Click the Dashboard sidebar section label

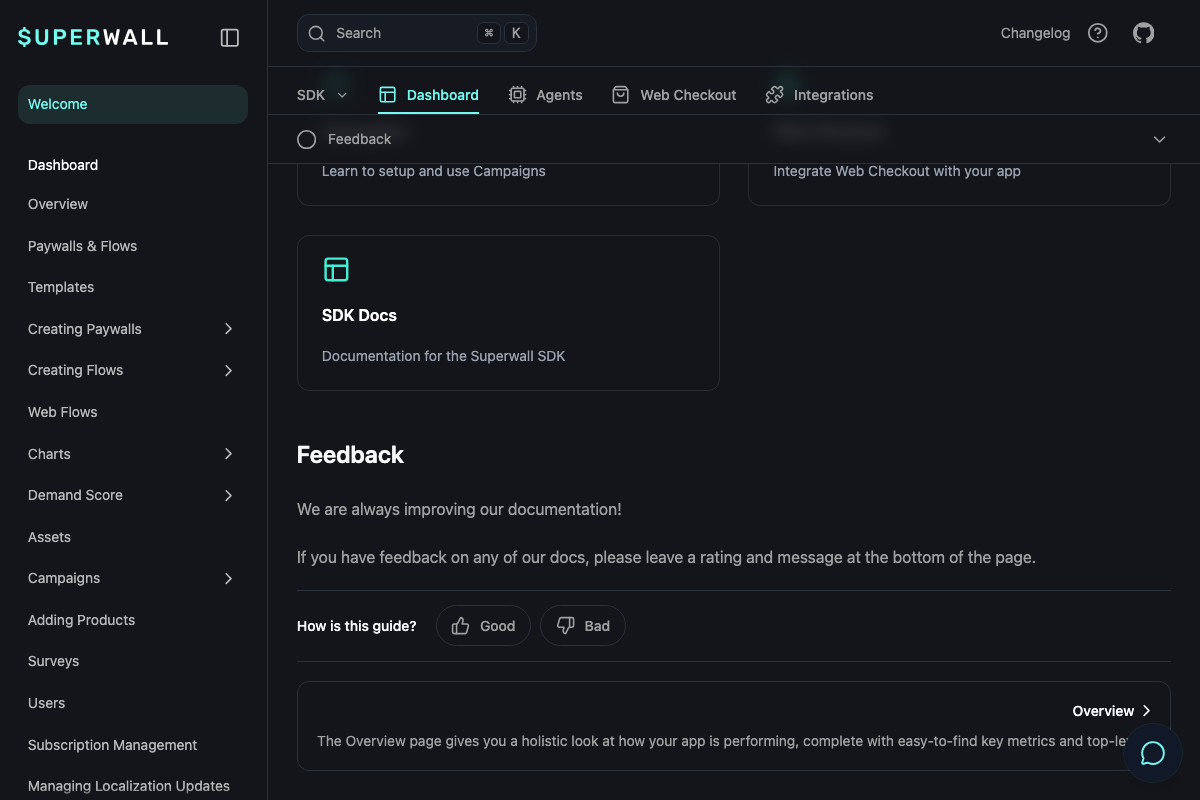(x=63, y=165)
